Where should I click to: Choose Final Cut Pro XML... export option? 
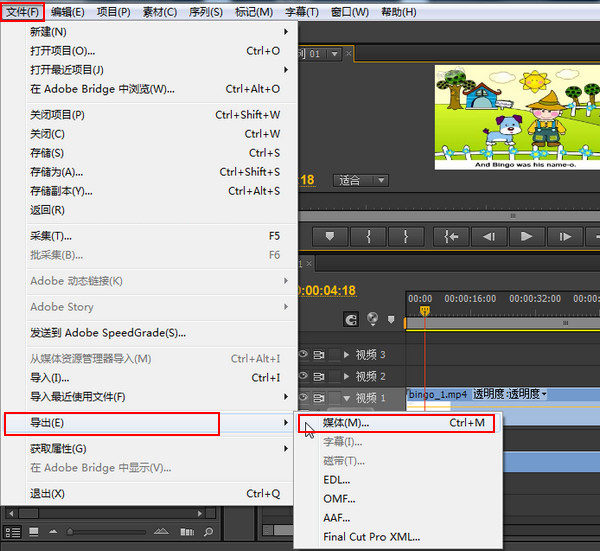[371, 537]
